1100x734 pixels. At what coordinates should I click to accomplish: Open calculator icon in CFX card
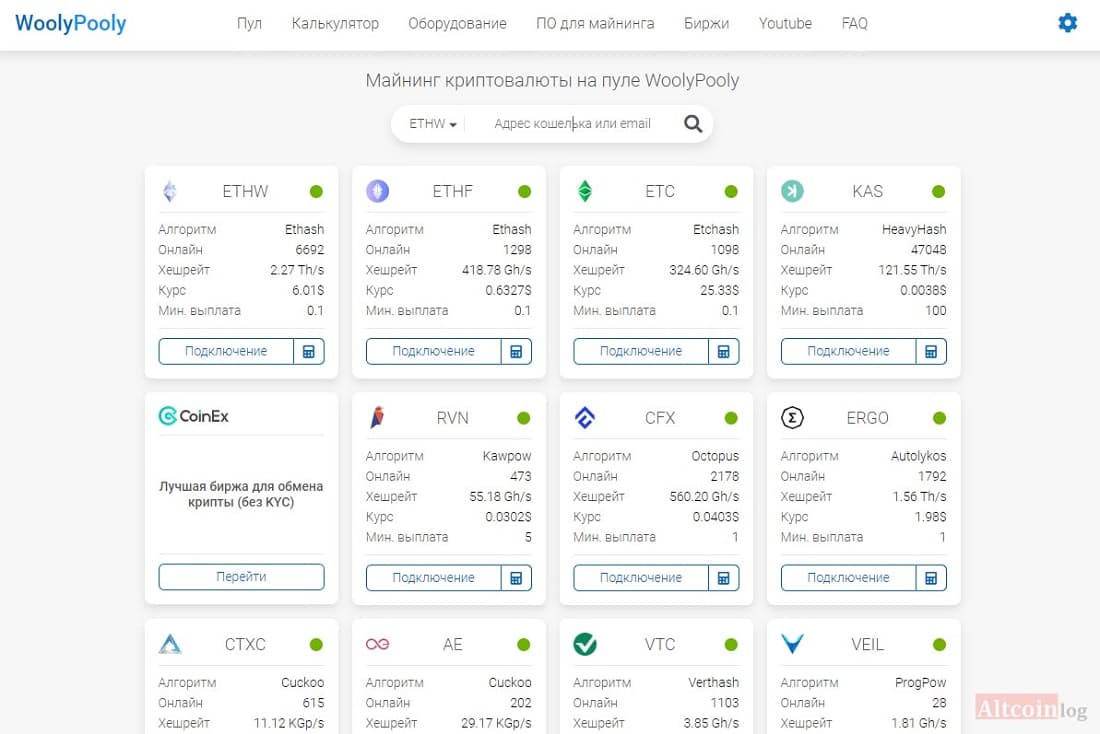click(723, 578)
